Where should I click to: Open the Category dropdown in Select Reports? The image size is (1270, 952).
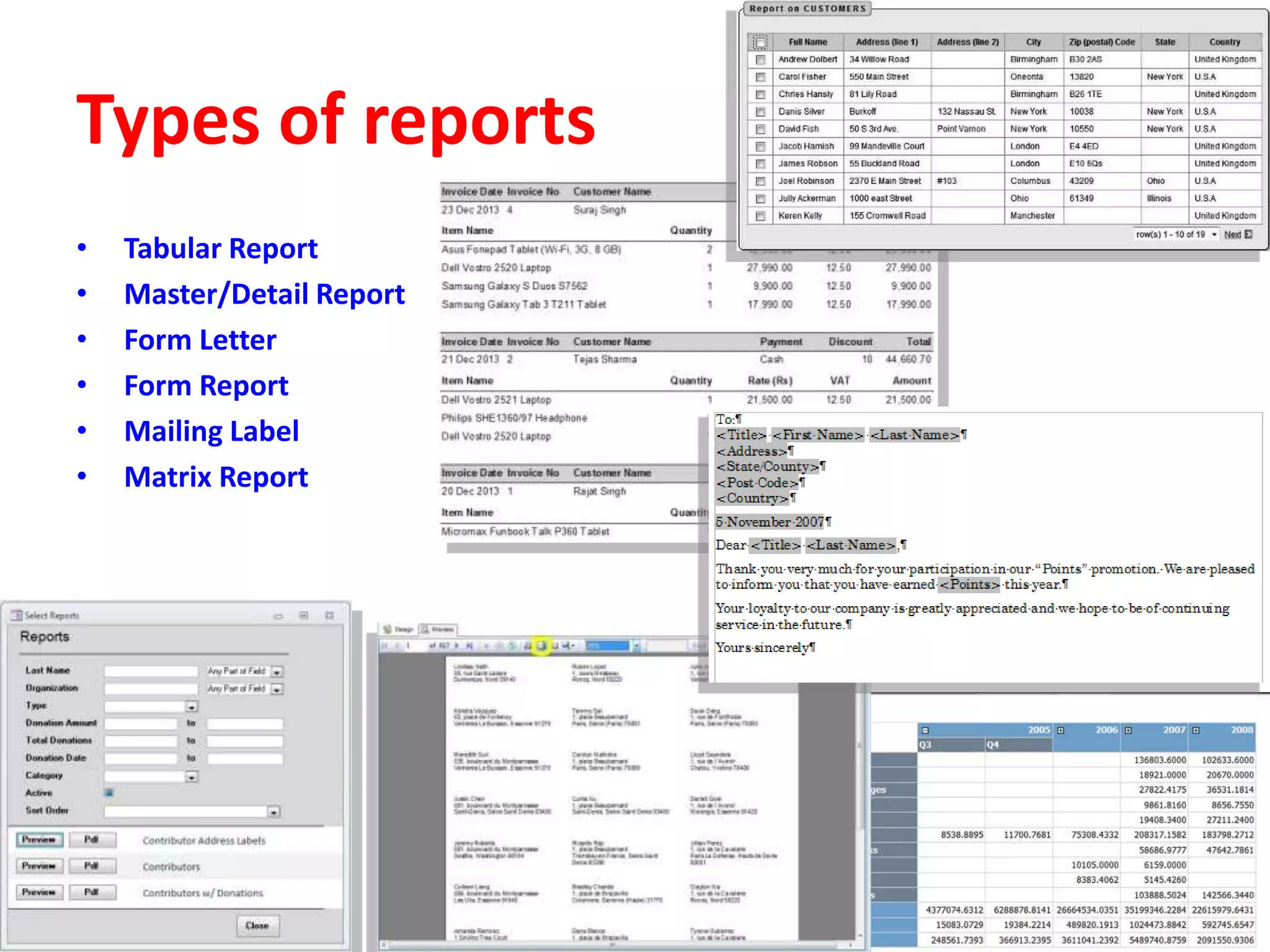point(192,777)
